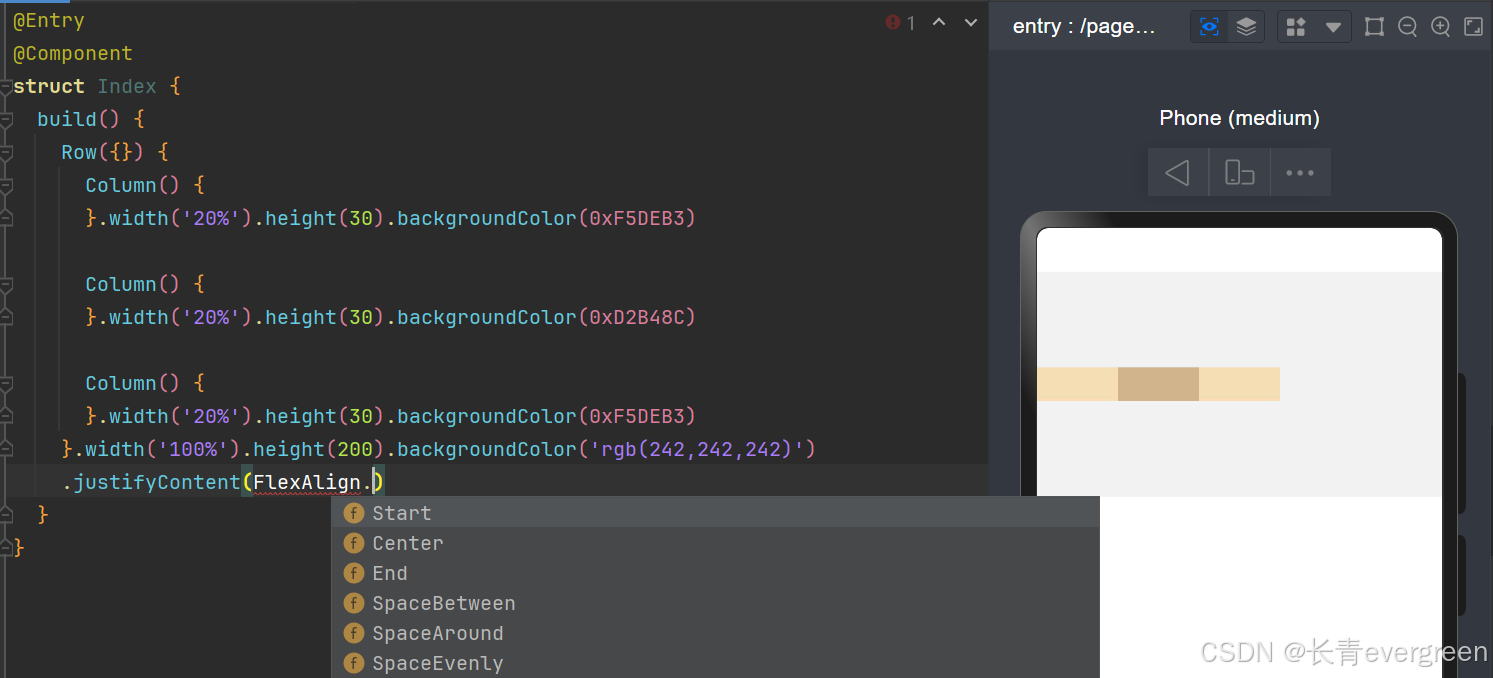Click the Phone (medium) device label
Viewport: 1493px width, 678px height.
[x=1239, y=118]
